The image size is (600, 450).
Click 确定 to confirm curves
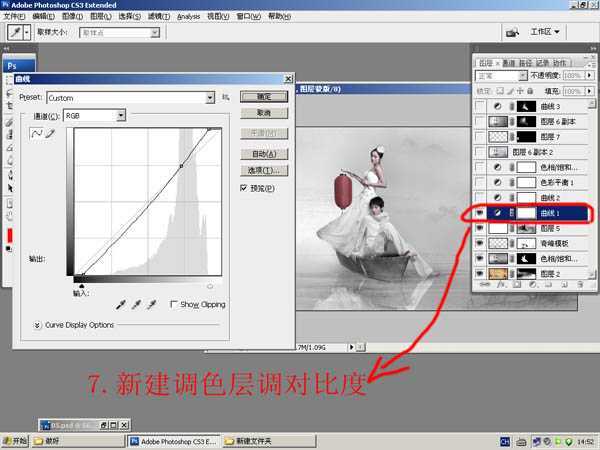click(x=264, y=96)
